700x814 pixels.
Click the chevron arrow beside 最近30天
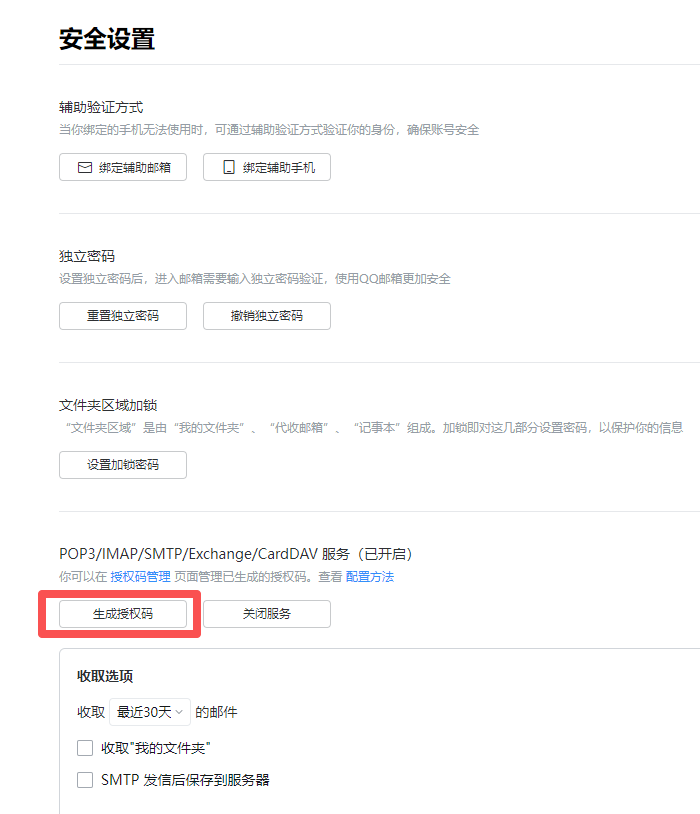tap(179, 712)
